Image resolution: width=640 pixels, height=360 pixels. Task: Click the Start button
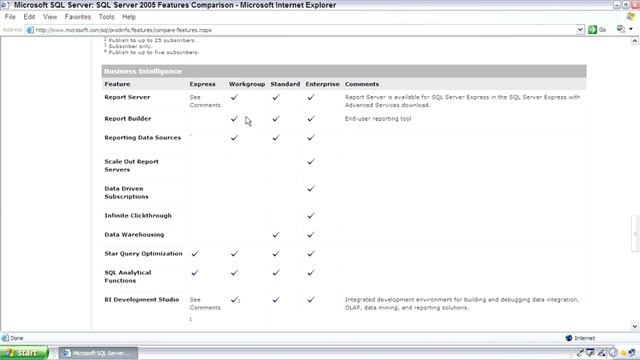(x=24, y=353)
